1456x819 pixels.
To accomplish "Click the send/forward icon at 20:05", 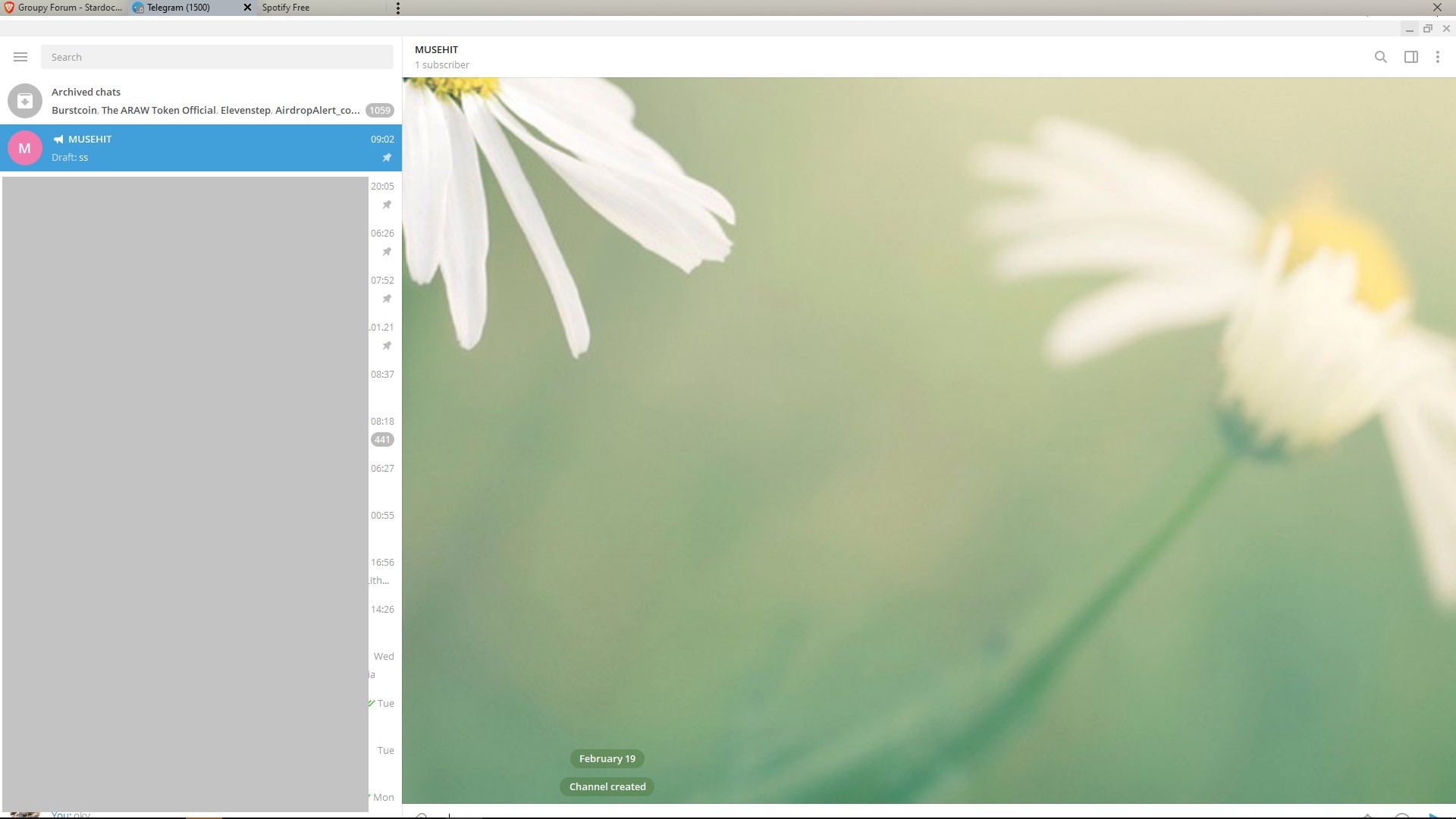I will (x=387, y=204).
